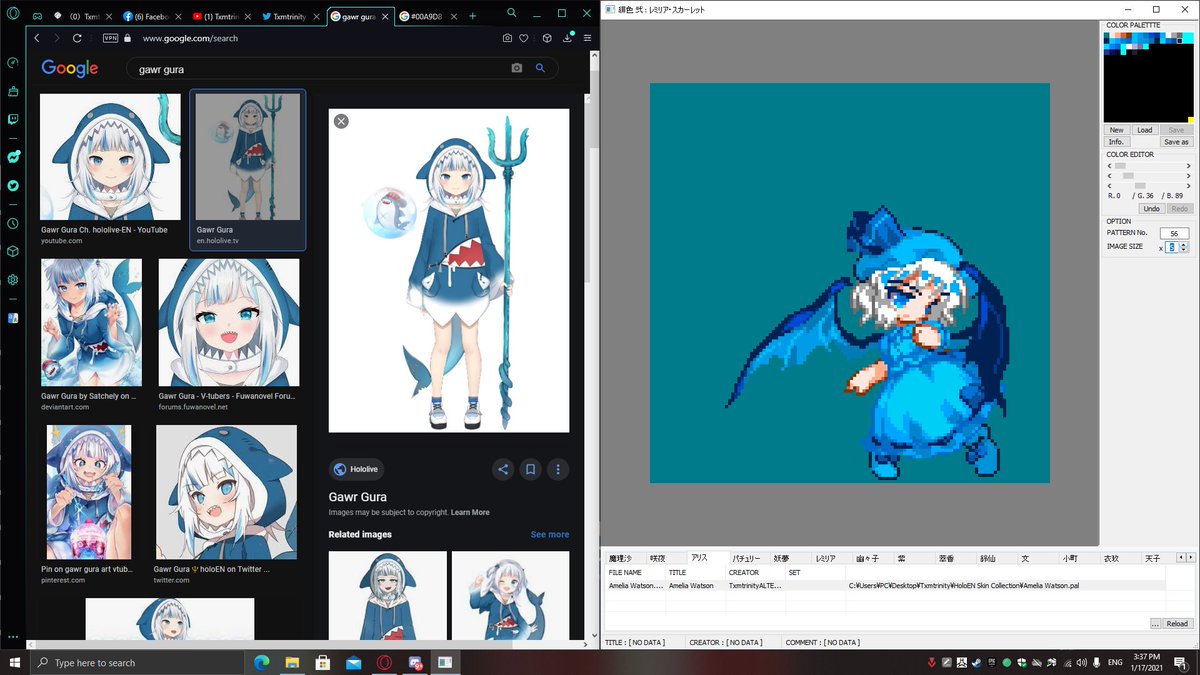Select yellow swatch in color palette
Screen dimensions: 1200x675
1191,120
